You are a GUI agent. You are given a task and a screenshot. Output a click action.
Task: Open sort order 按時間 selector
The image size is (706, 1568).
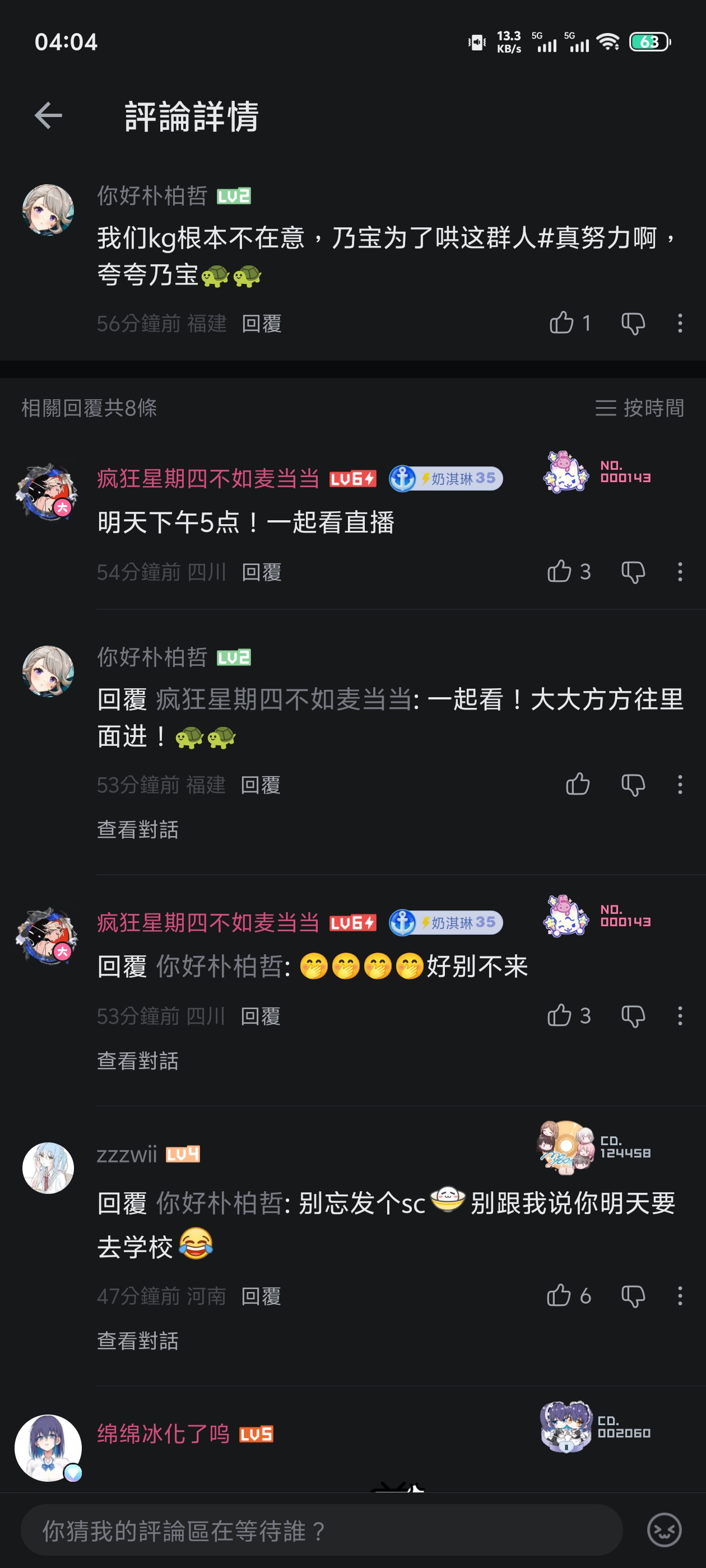click(640, 408)
